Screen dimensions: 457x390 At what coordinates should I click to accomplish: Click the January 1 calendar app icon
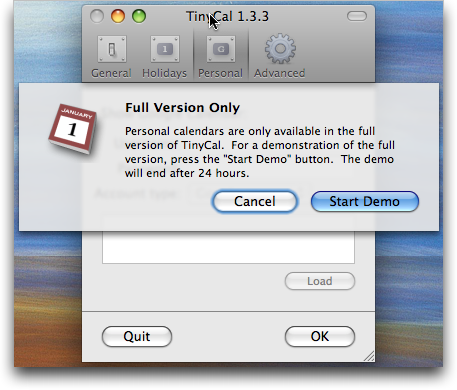tap(73, 129)
